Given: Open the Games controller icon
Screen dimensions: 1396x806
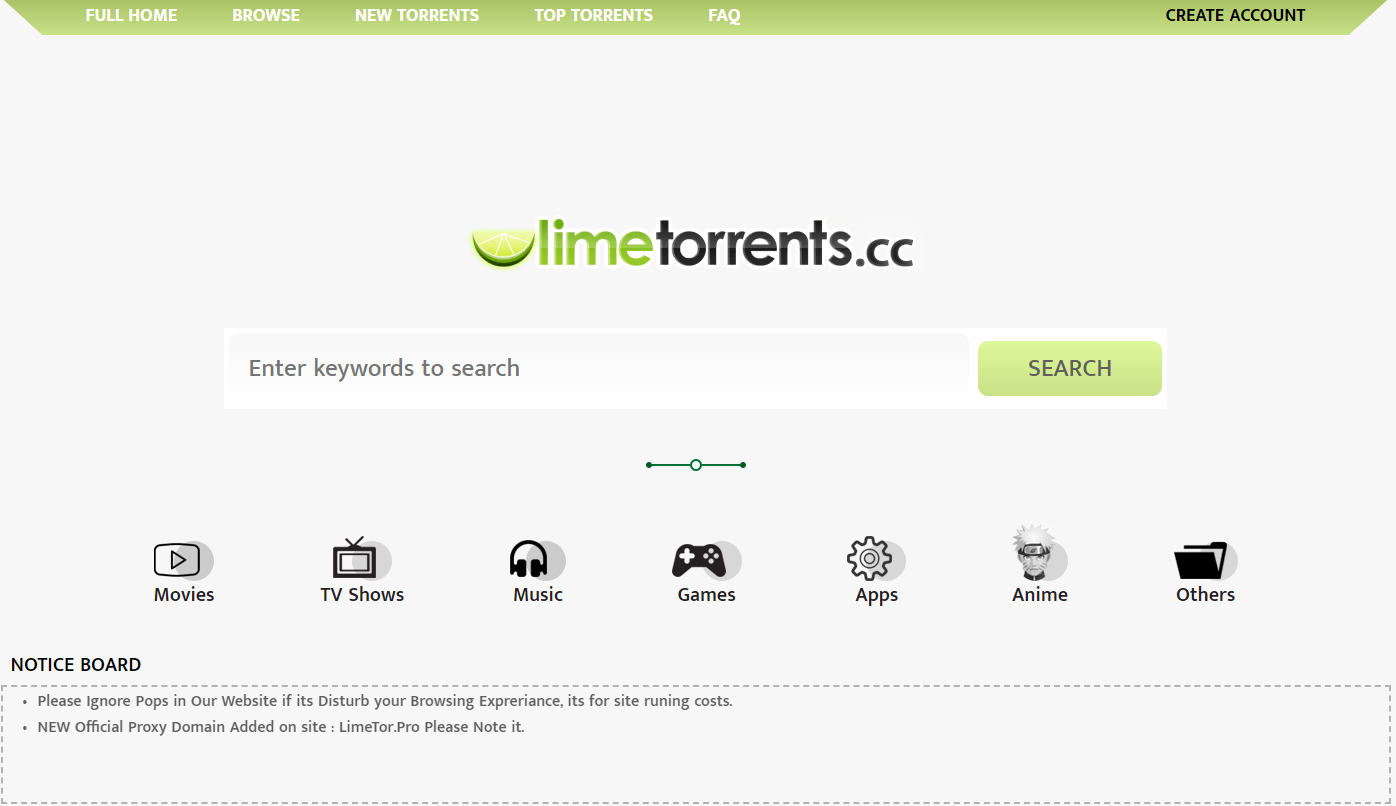Looking at the screenshot, I should [x=699, y=560].
